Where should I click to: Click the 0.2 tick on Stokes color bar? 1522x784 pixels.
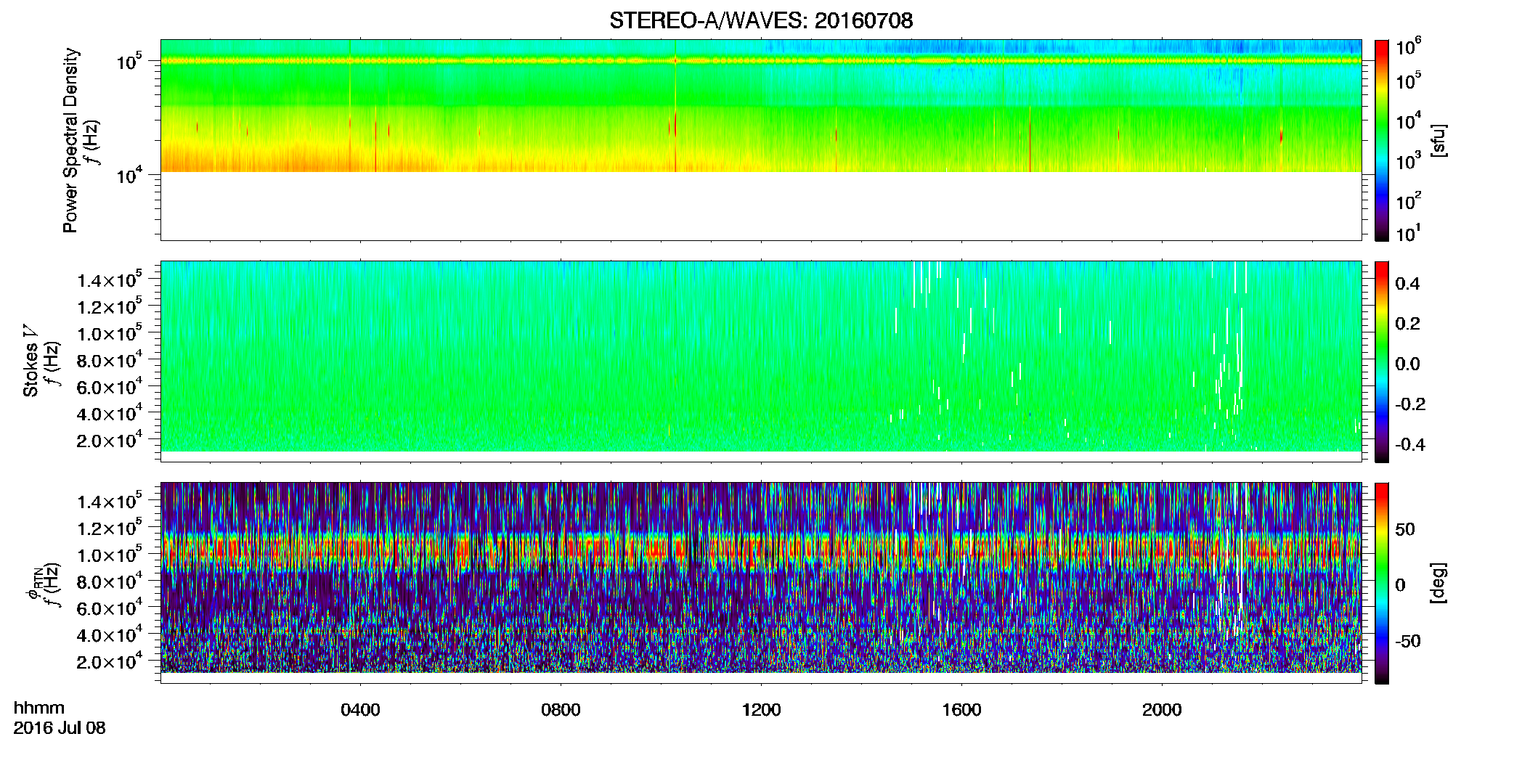[x=1407, y=324]
